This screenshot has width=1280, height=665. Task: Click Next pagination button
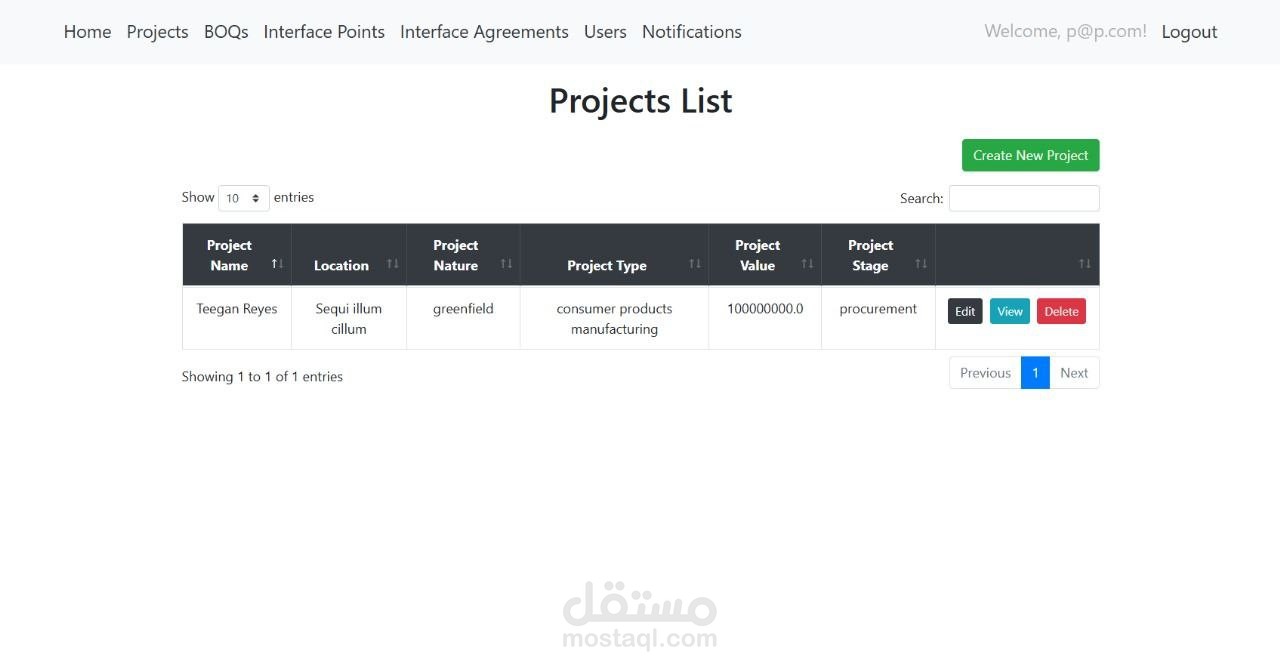click(1074, 373)
